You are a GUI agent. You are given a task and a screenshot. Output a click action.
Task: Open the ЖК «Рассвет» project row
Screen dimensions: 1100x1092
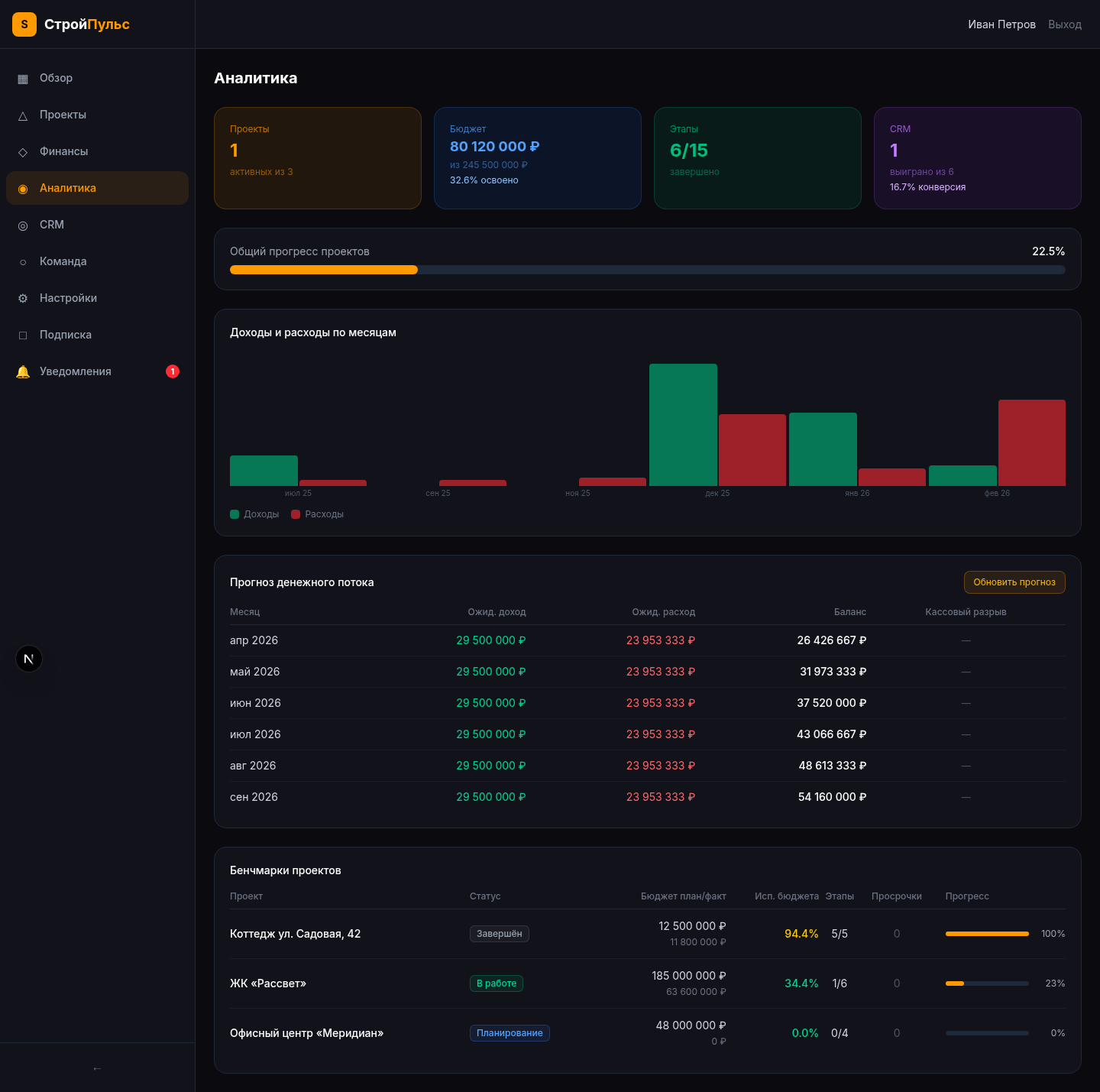point(268,983)
